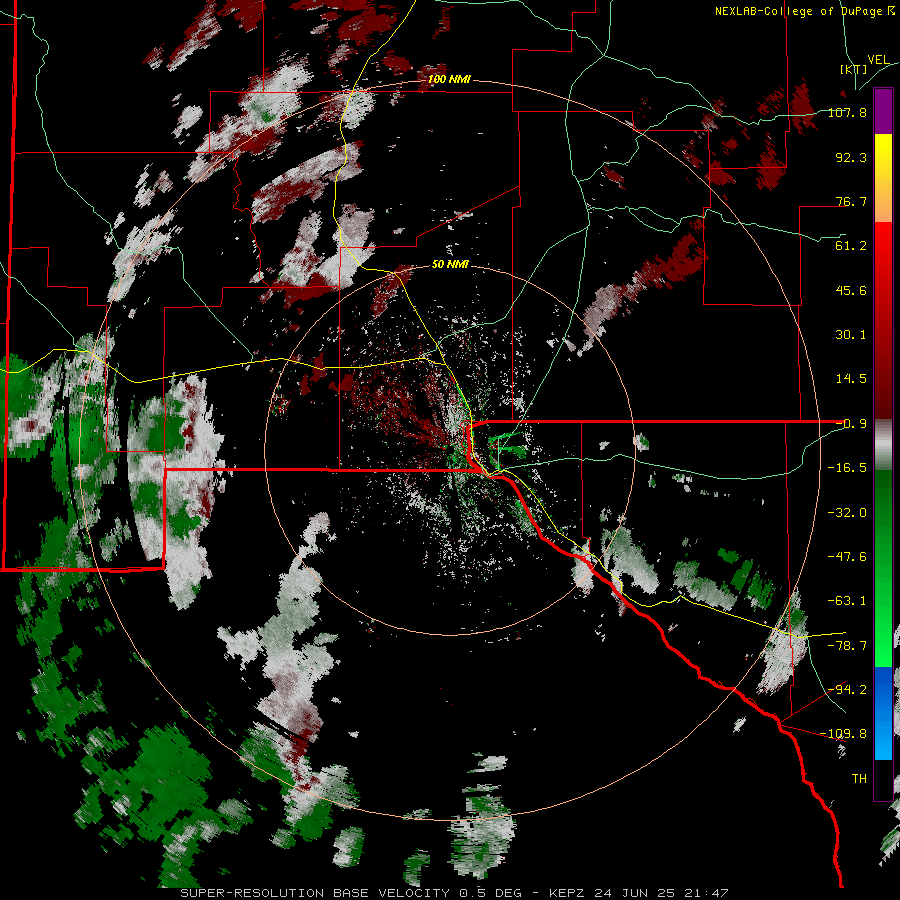900x900 pixels.
Task: Click the -47.6 velocity scale value
Action: pos(847,557)
